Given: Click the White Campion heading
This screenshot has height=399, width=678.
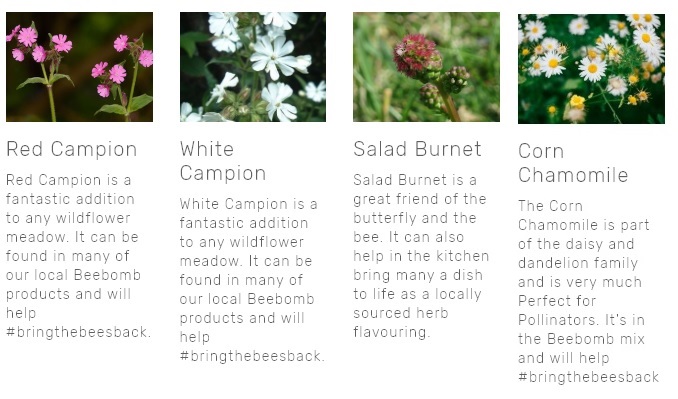Looking at the screenshot, I should tap(223, 161).
